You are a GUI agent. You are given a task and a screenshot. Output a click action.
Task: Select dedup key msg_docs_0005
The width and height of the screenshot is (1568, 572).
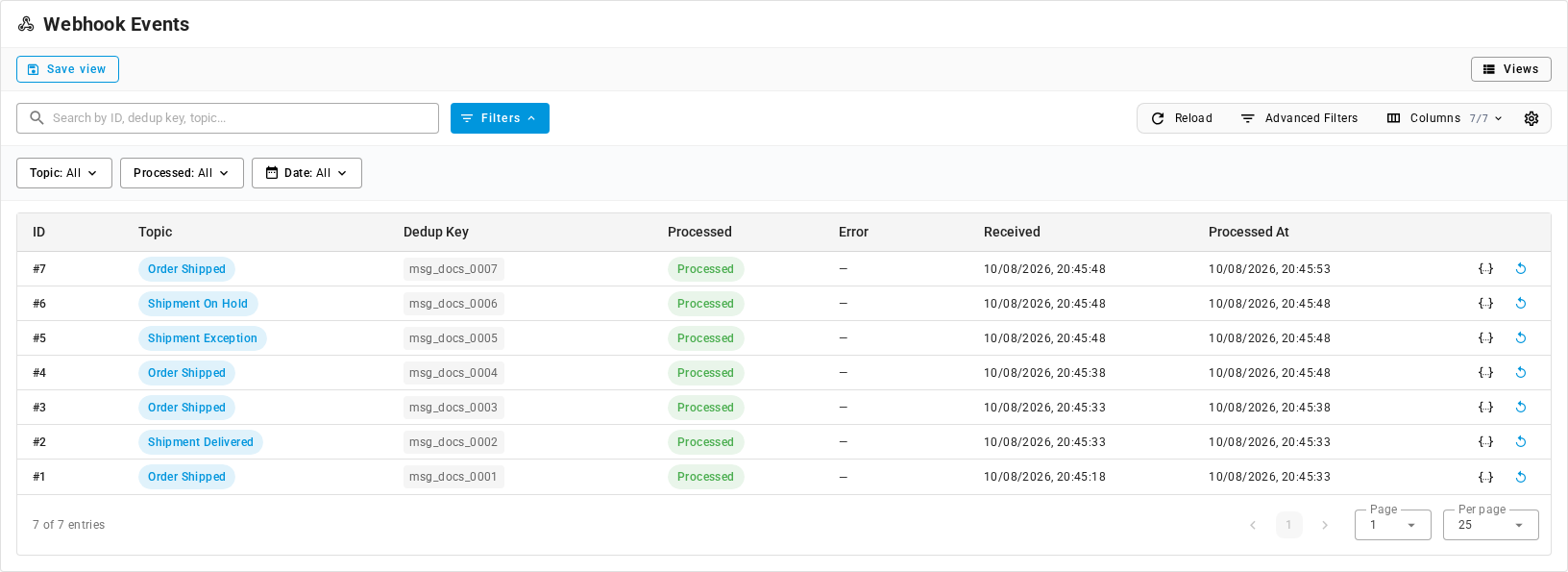point(453,338)
